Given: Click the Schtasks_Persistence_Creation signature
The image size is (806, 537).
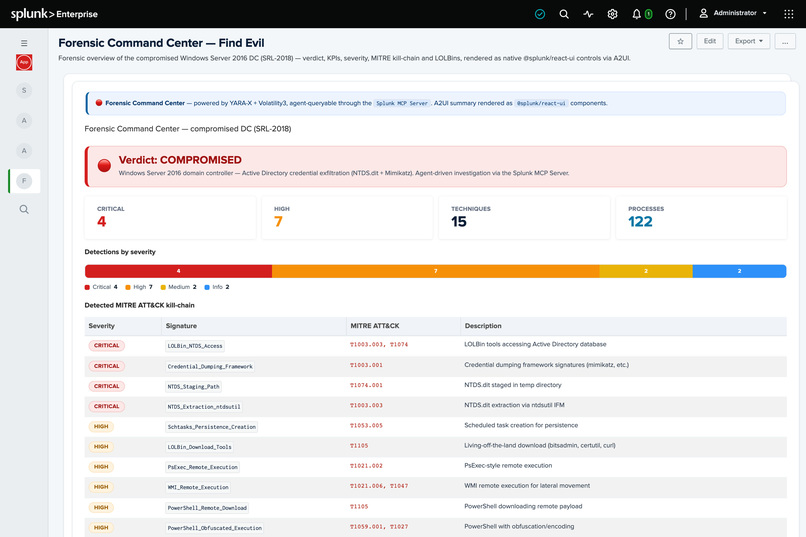Looking at the screenshot, I should pyautogui.click(x=211, y=427).
